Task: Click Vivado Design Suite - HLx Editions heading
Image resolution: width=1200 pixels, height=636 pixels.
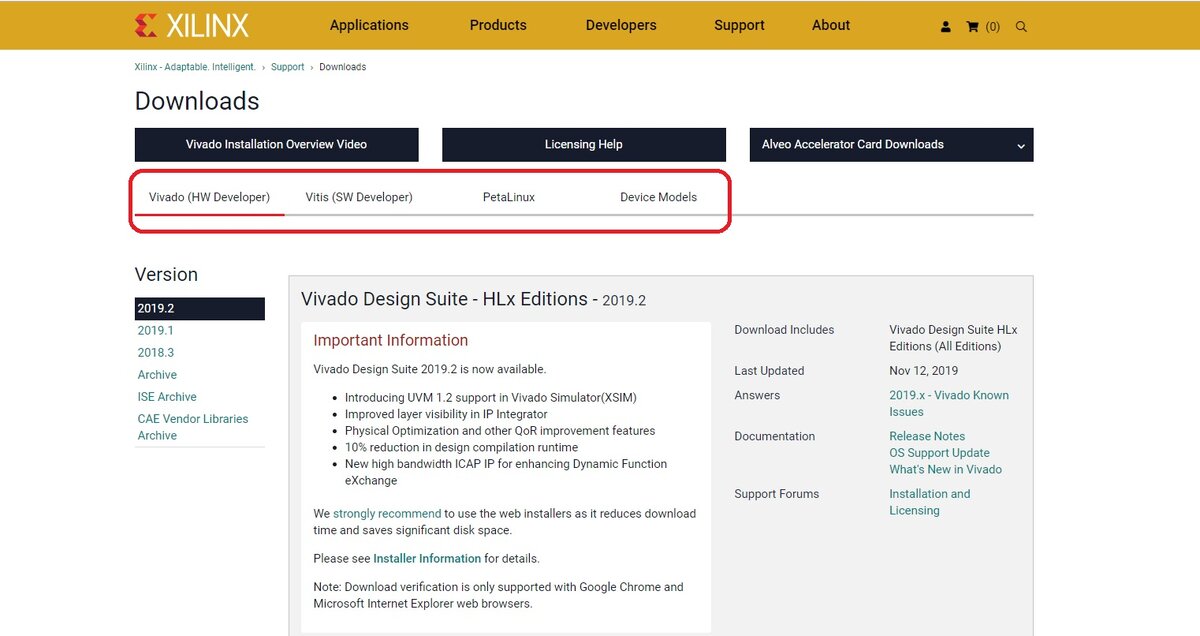Action: pos(473,299)
